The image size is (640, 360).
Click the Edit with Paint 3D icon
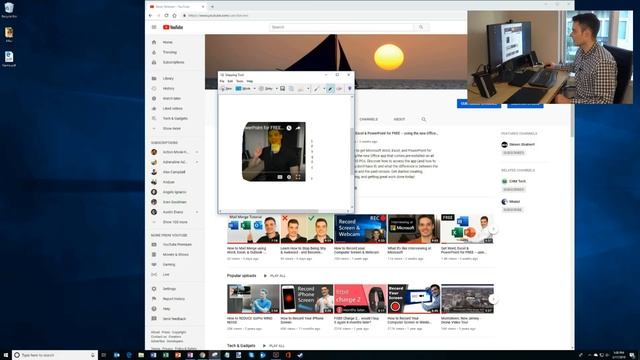point(349,89)
